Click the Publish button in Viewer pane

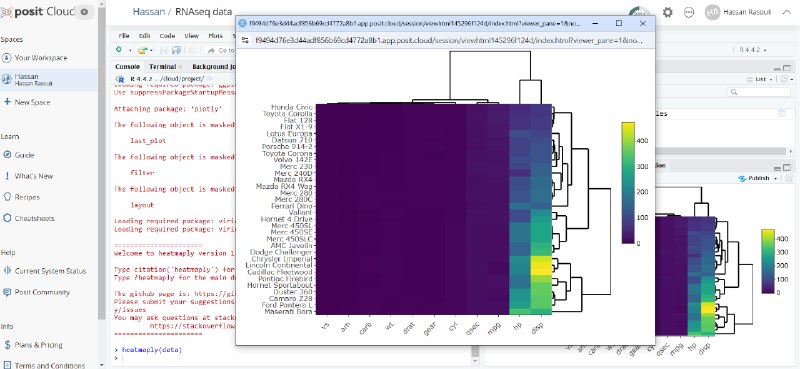coord(755,179)
